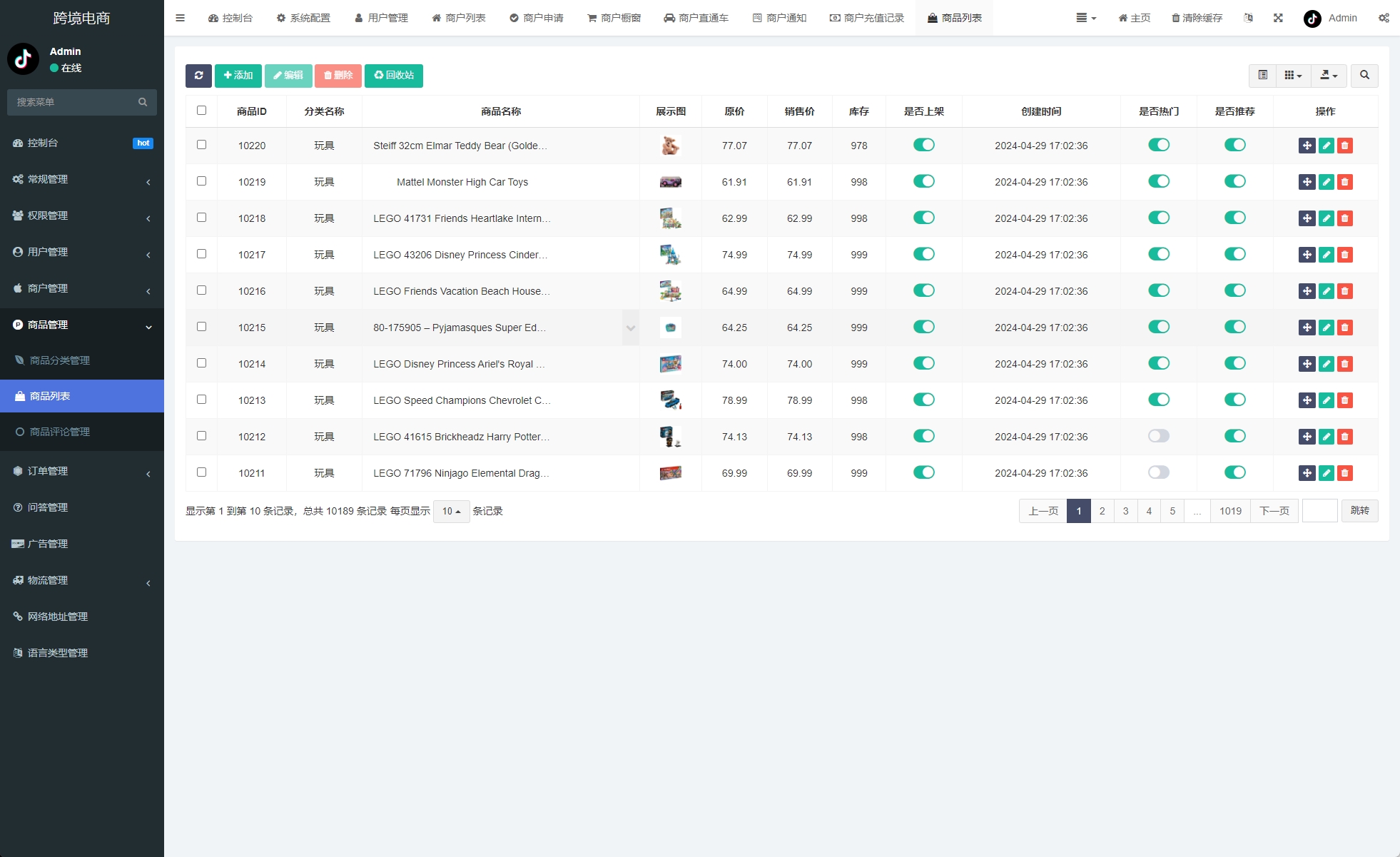Expand 每页显示 records dropdown

[x=450, y=511]
